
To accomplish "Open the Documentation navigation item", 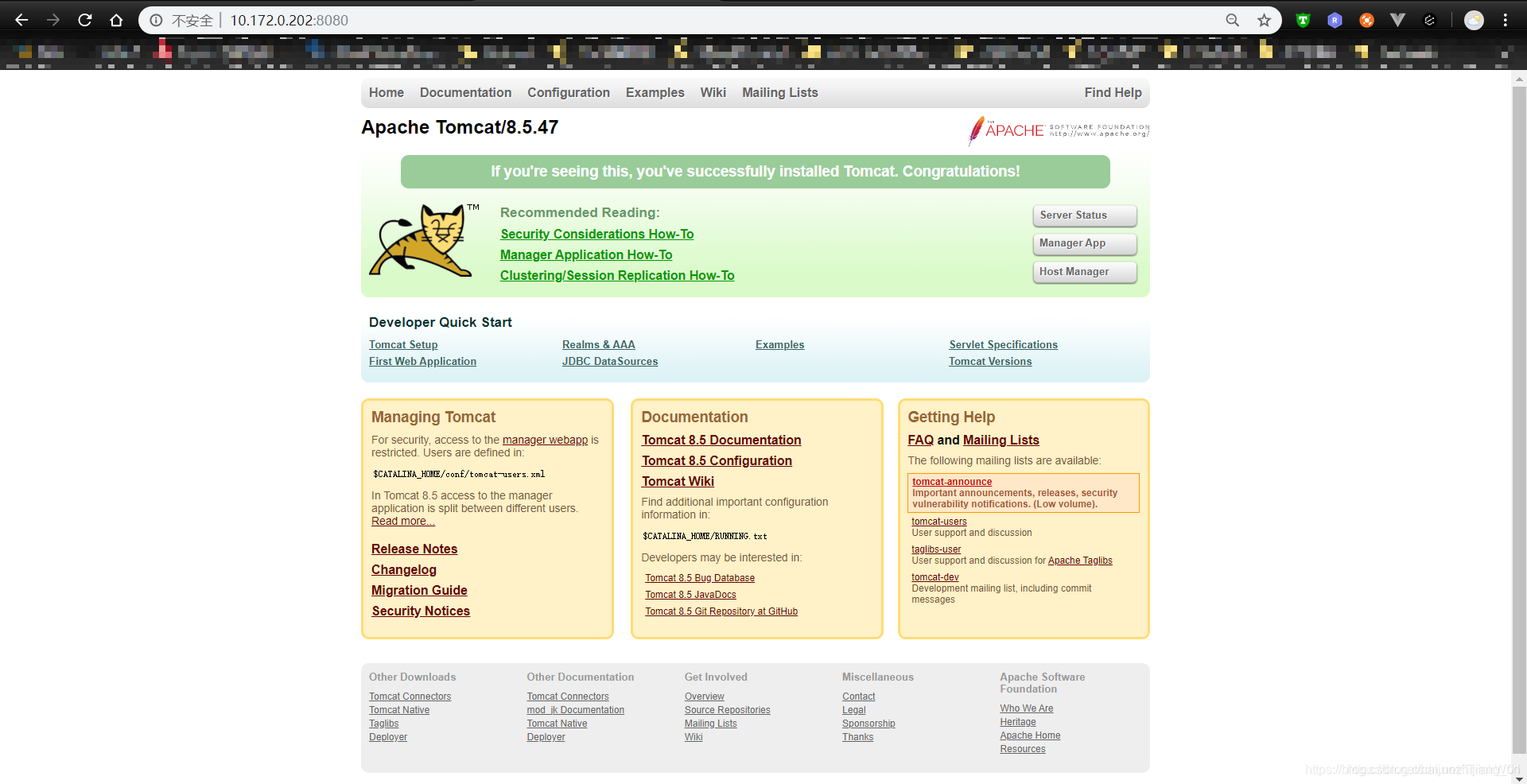I will pyautogui.click(x=465, y=93).
